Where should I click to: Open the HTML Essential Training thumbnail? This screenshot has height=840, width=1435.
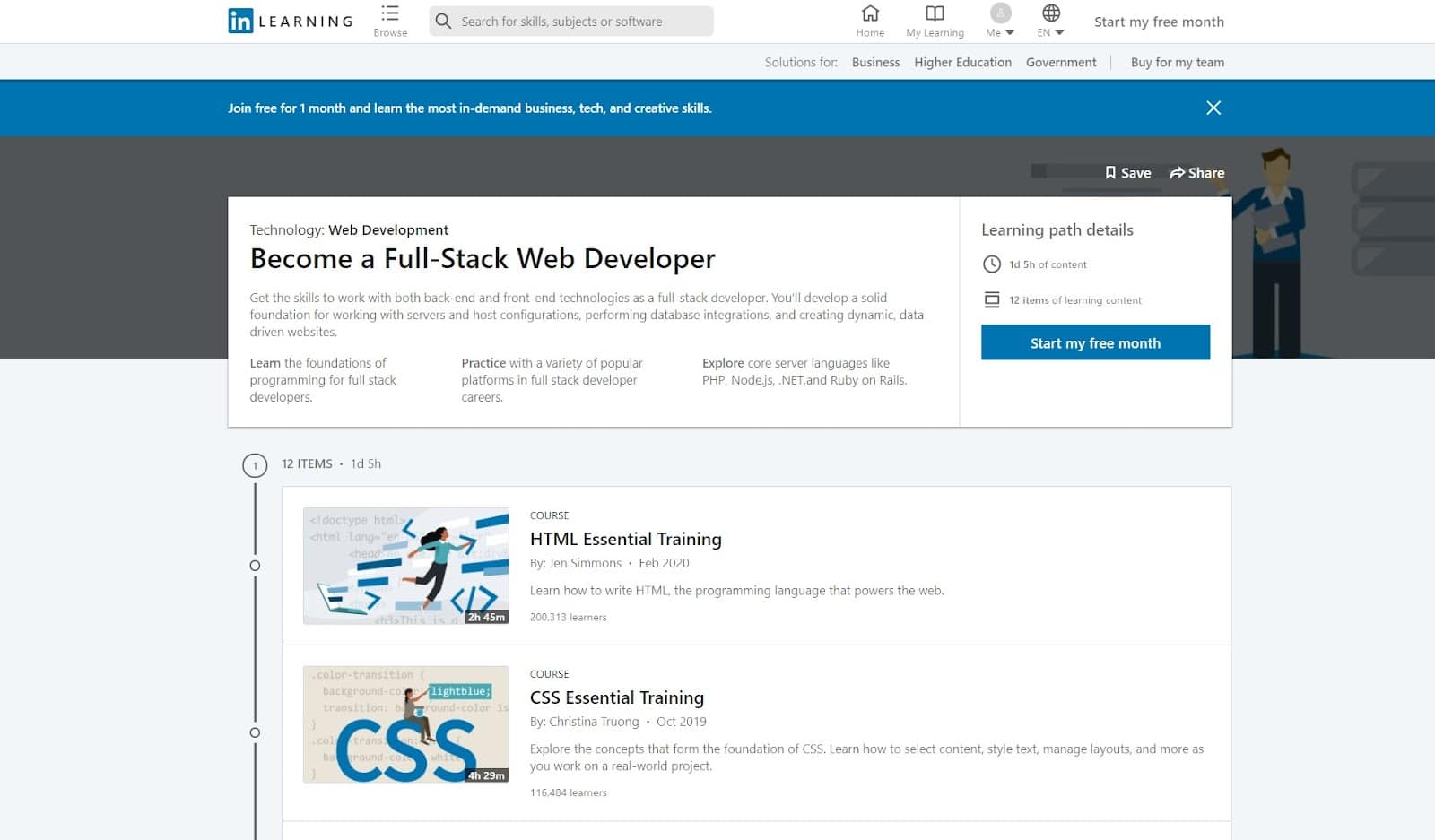pyautogui.click(x=406, y=566)
